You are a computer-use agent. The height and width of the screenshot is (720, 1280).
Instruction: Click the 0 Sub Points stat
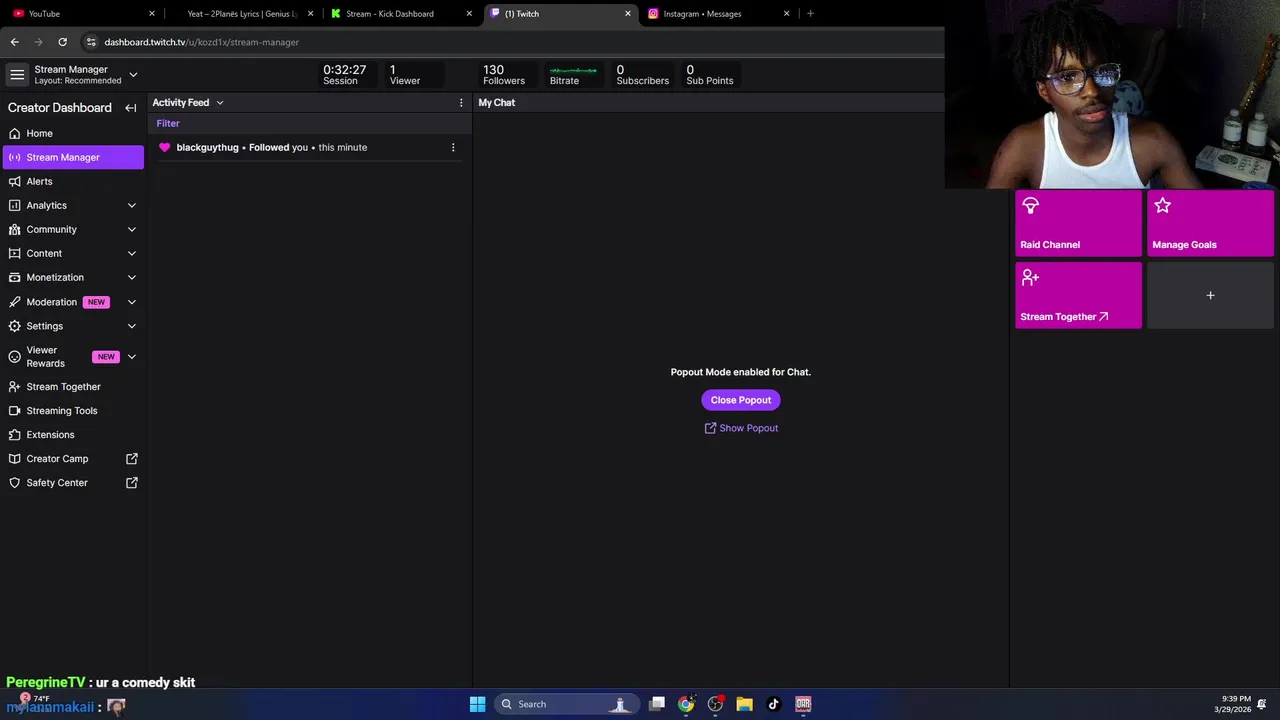tap(710, 75)
